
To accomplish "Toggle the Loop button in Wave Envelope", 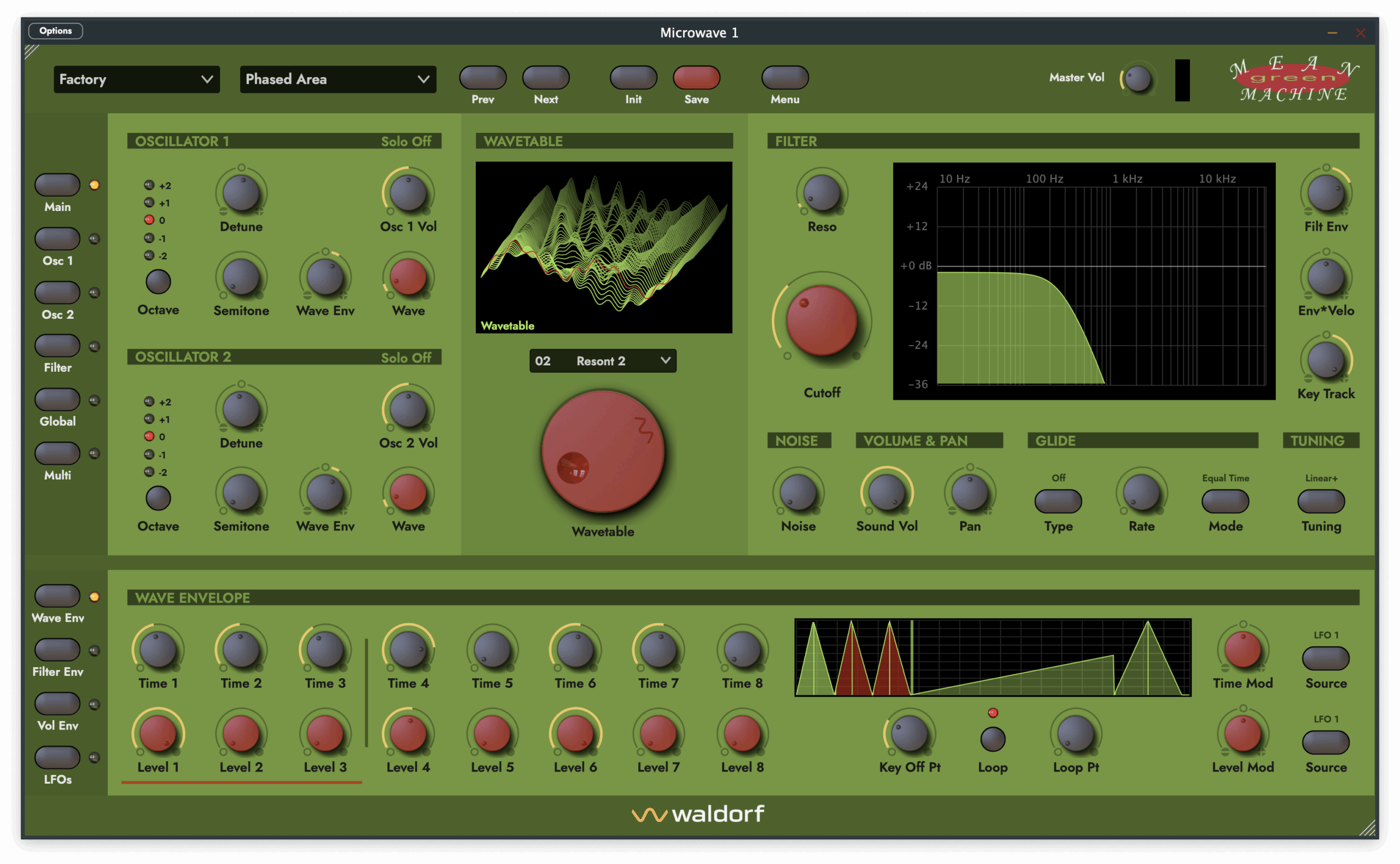I will (993, 739).
